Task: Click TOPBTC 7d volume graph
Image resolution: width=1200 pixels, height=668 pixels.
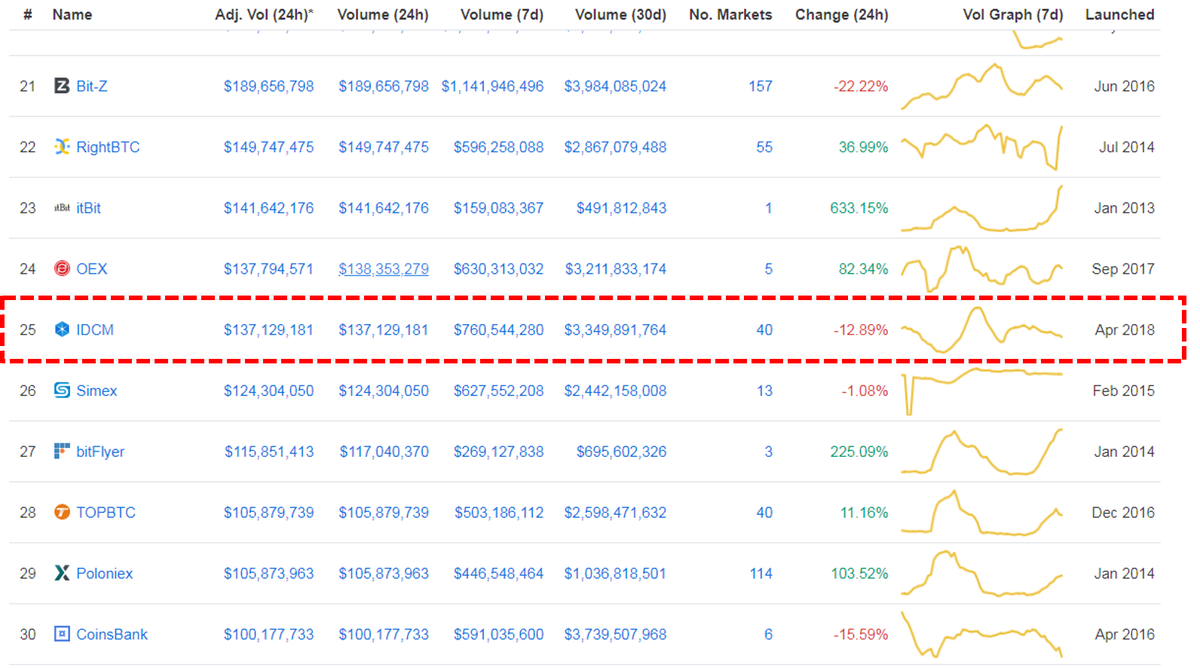Action: (982, 512)
